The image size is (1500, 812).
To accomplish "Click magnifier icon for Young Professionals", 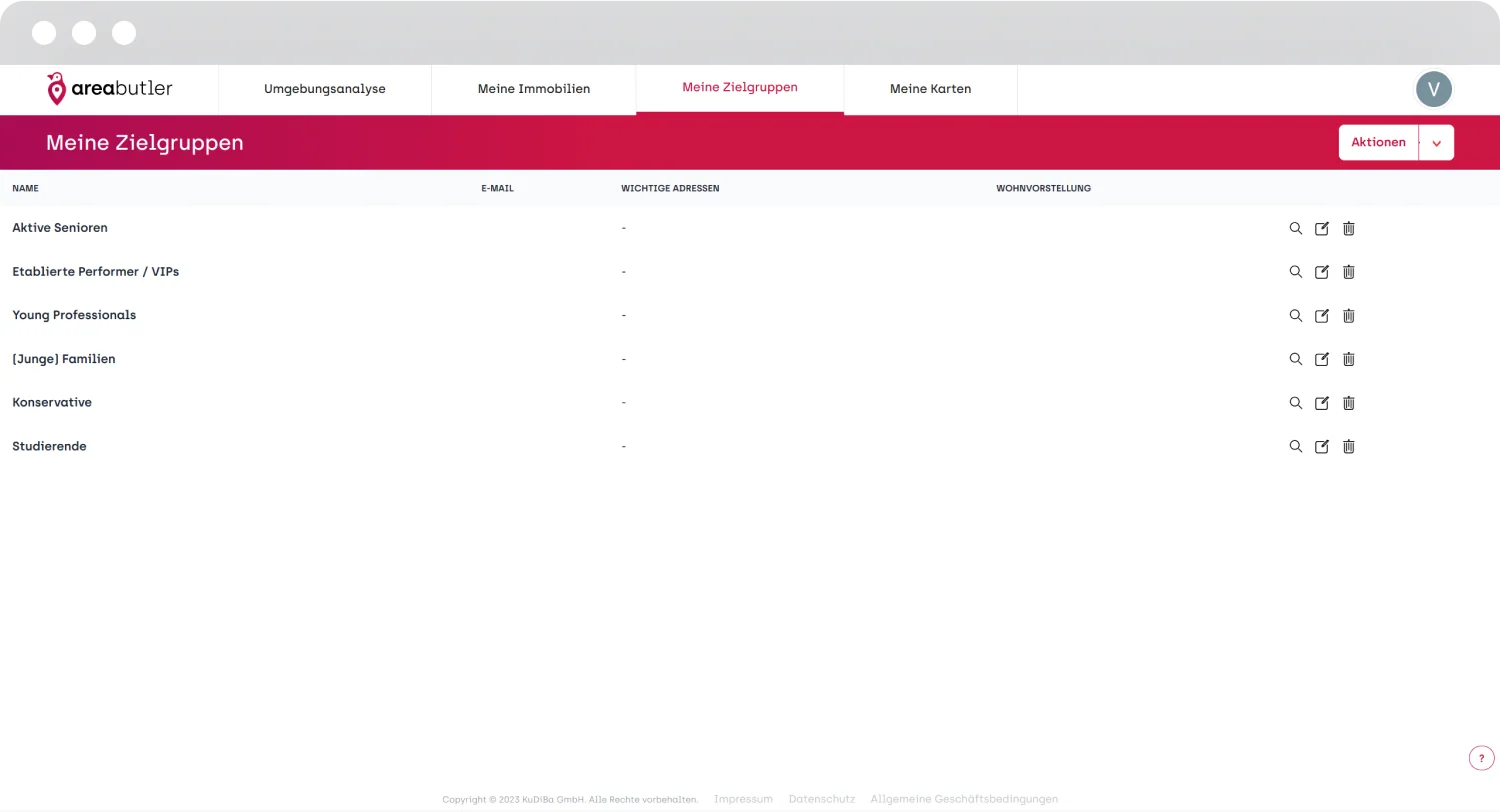I will (x=1296, y=315).
